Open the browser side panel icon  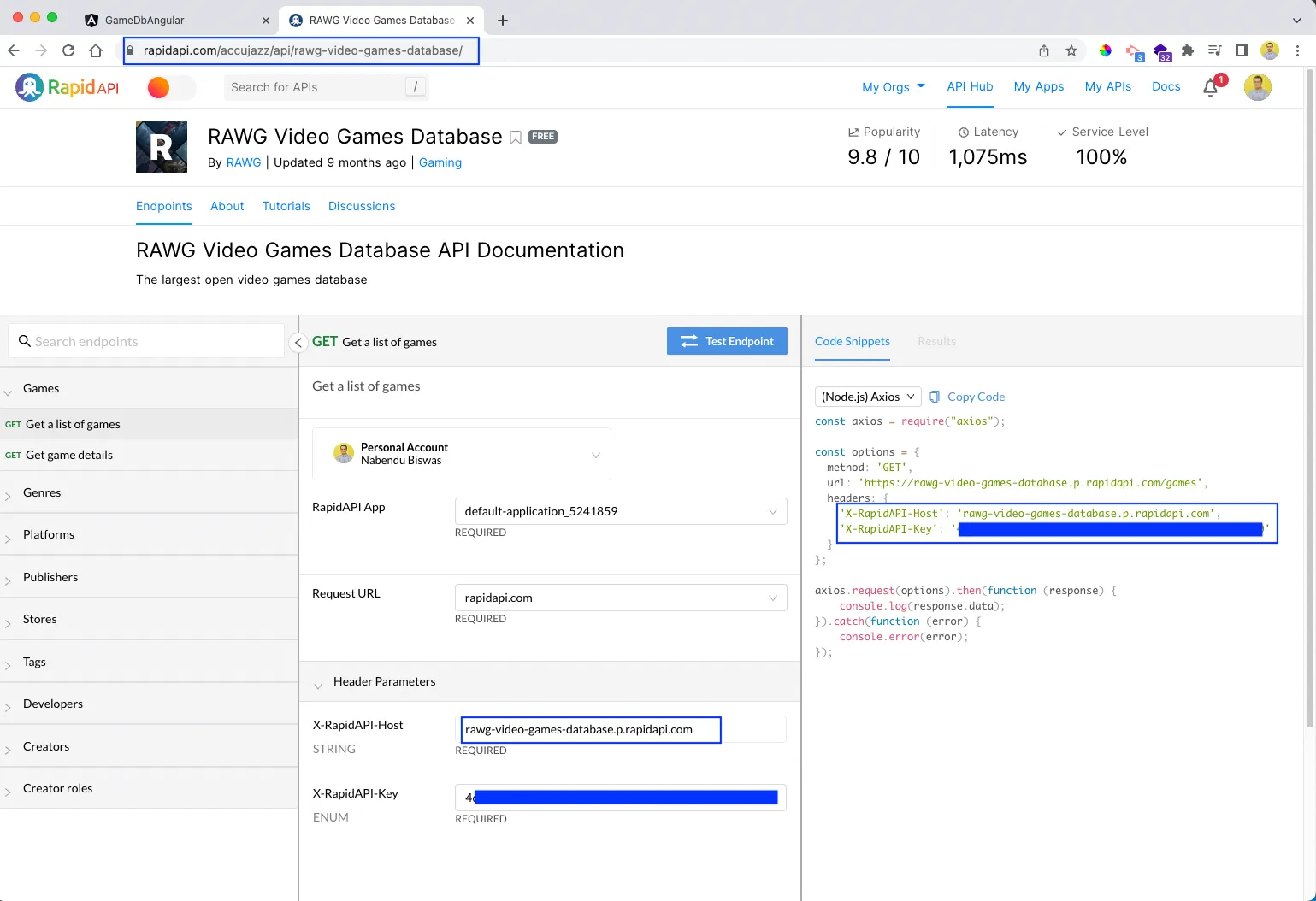(1242, 50)
